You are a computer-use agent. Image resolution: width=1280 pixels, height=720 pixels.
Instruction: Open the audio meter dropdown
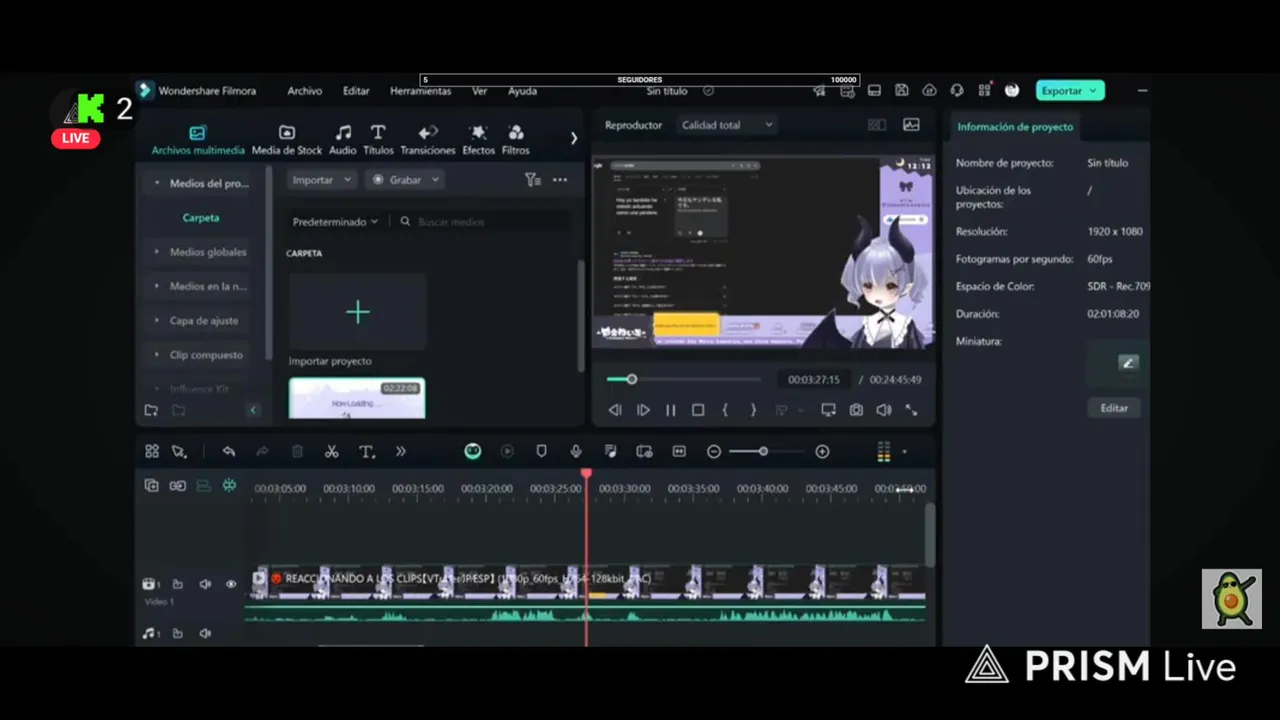pyautogui.click(x=904, y=452)
